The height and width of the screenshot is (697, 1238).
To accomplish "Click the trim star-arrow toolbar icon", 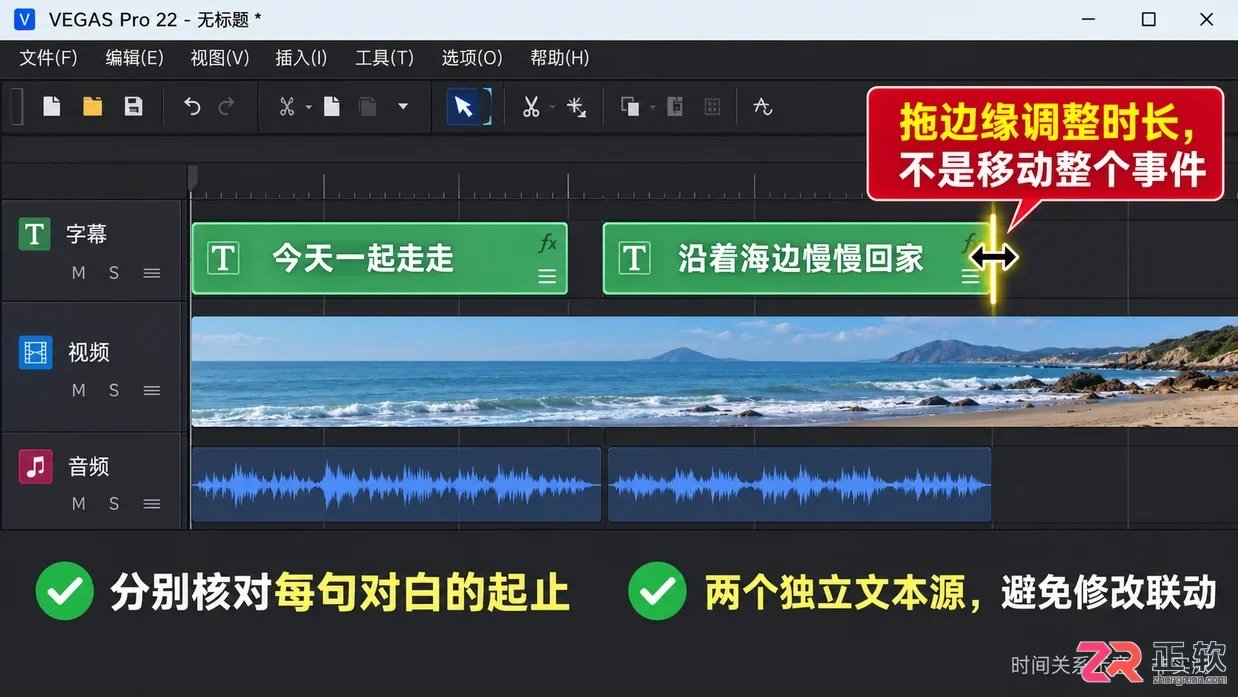I will pyautogui.click(x=576, y=107).
